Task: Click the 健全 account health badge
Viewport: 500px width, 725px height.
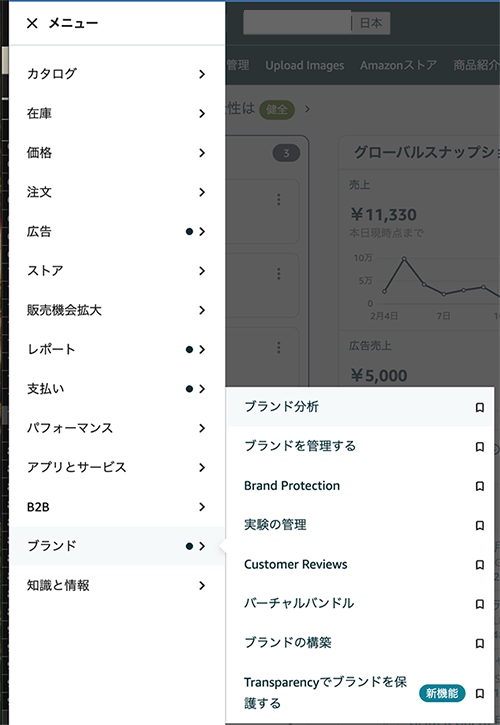Action: click(x=277, y=110)
